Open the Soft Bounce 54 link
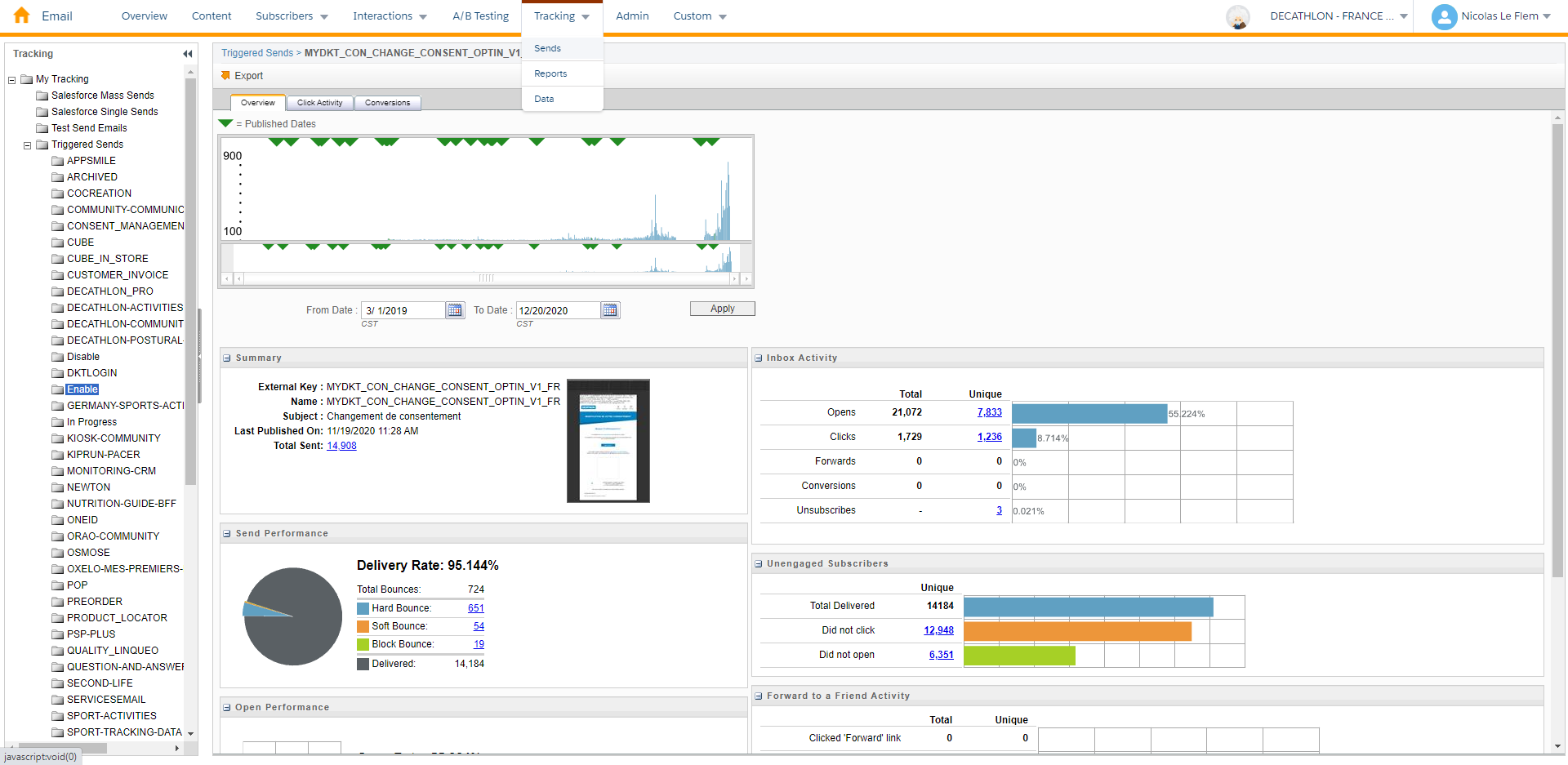The image size is (1568, 765). click(x=479, y=626)
